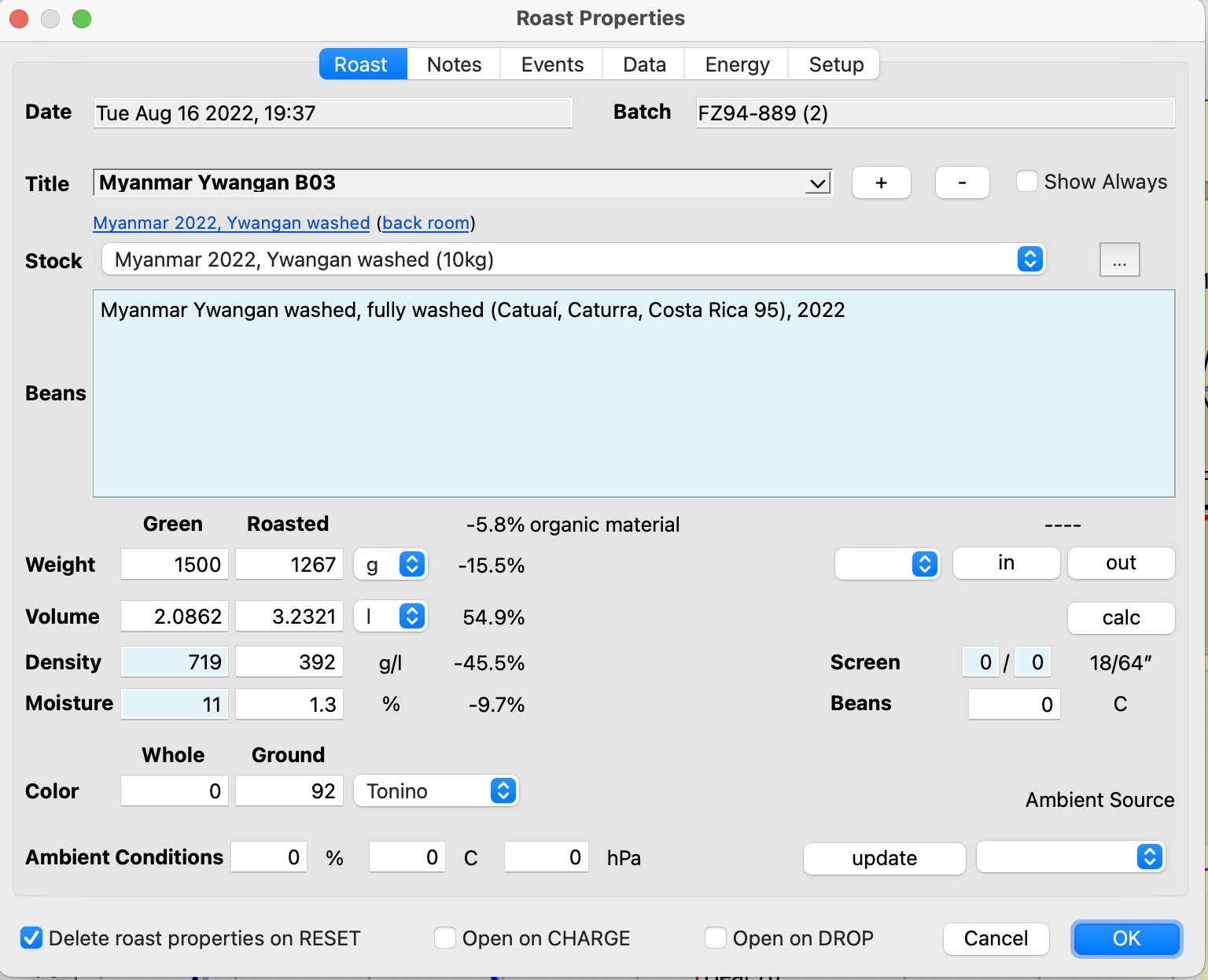Open the volume unit dropdown
The image size is (1208, 980).
[x=411, y=616]
